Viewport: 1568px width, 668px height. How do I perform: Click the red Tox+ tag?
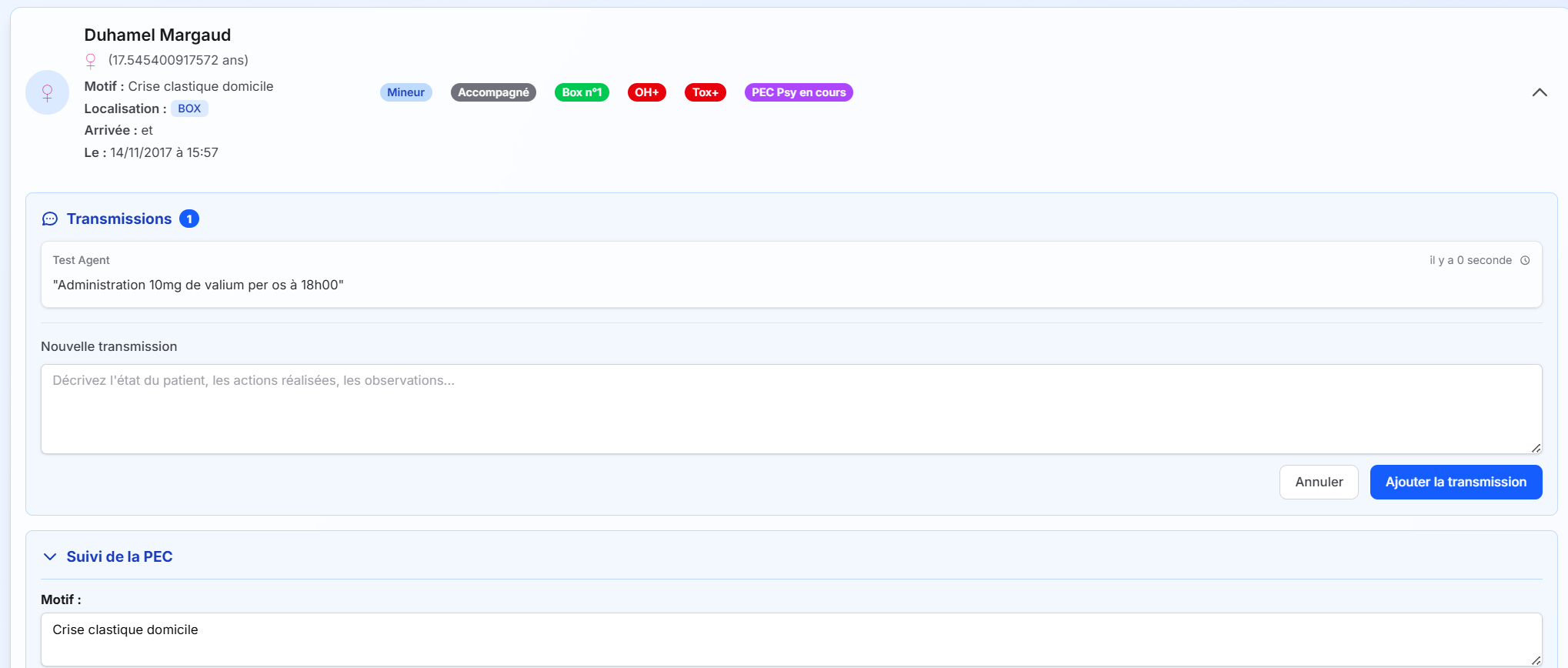click(x=705, y=92)
